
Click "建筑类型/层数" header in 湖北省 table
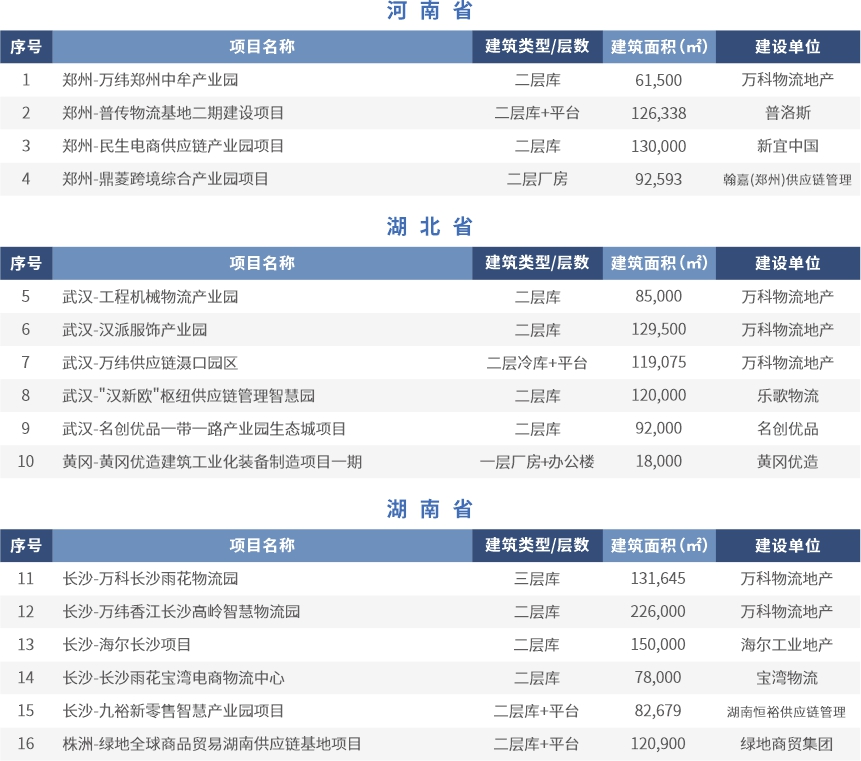(x=537, y=263)
